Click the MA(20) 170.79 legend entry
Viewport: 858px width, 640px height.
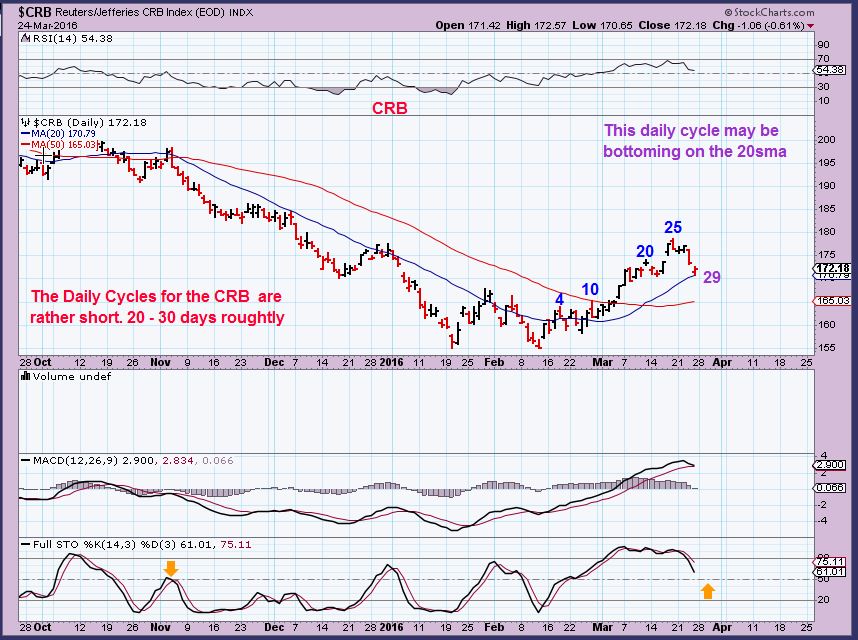59,133
